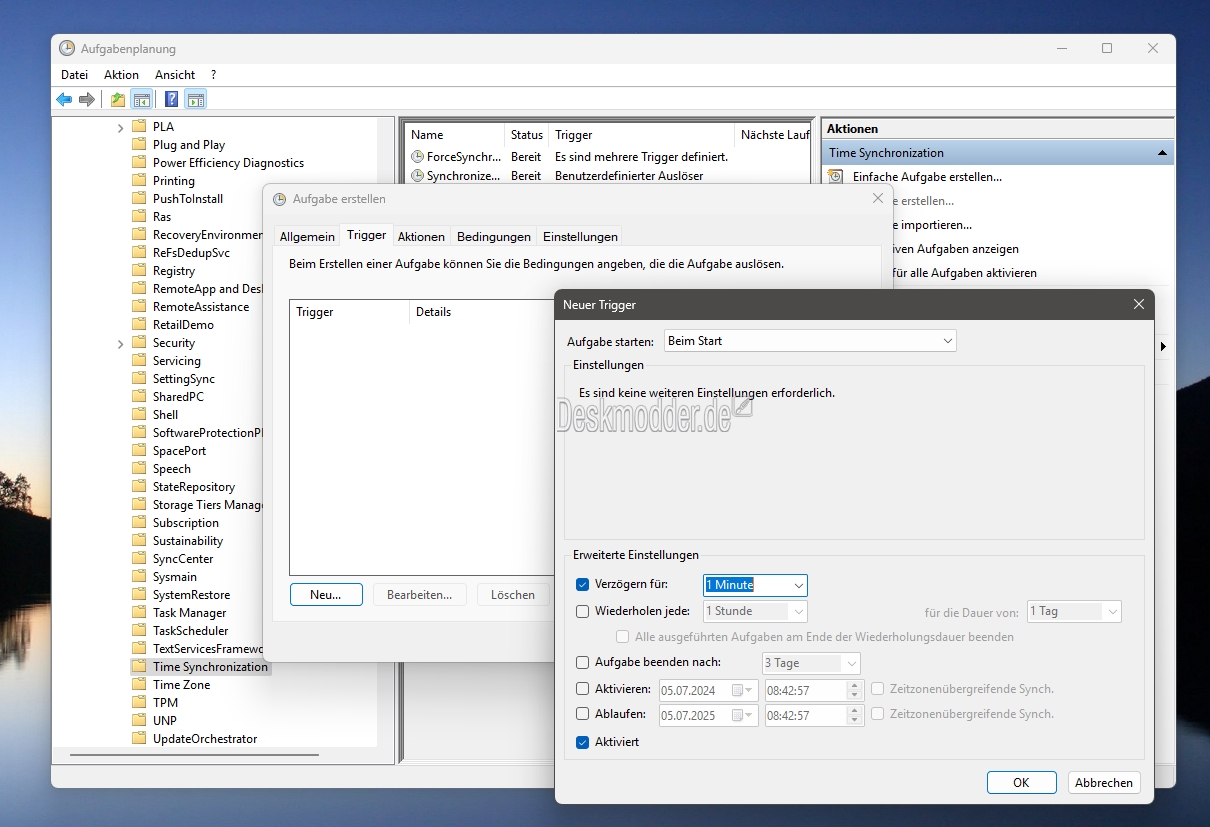The image size is (1210, 827).
Task: Open the Aufgabe starten dropdown
Action: point(810,341)
